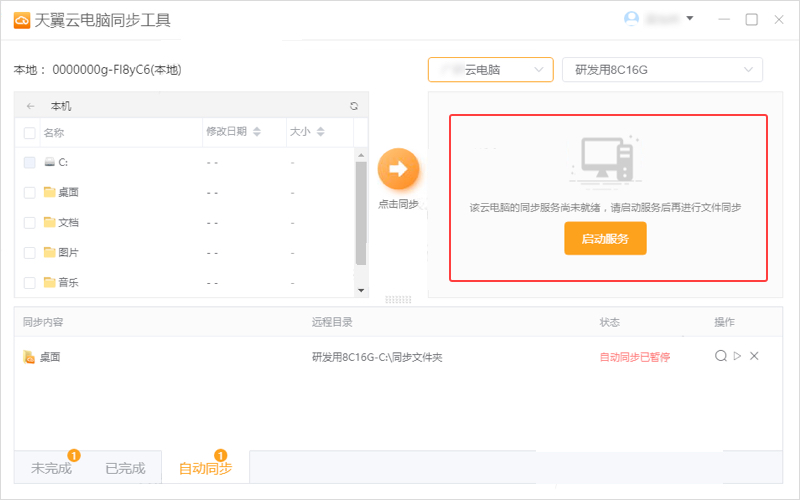Open the 研发用8C16G dropdown
The height and width of the screenshot is (500, 800).
pos(662,69)
